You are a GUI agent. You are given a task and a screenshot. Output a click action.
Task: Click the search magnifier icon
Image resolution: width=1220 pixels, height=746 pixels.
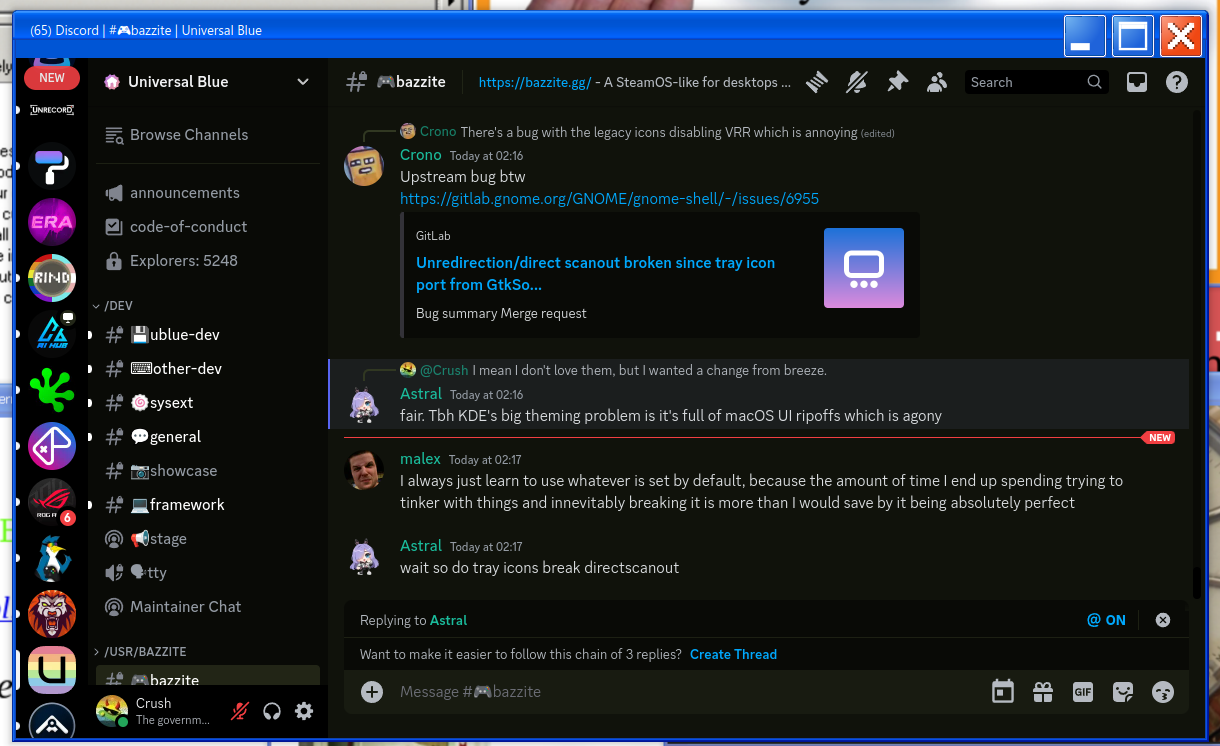coord(1095,82)
